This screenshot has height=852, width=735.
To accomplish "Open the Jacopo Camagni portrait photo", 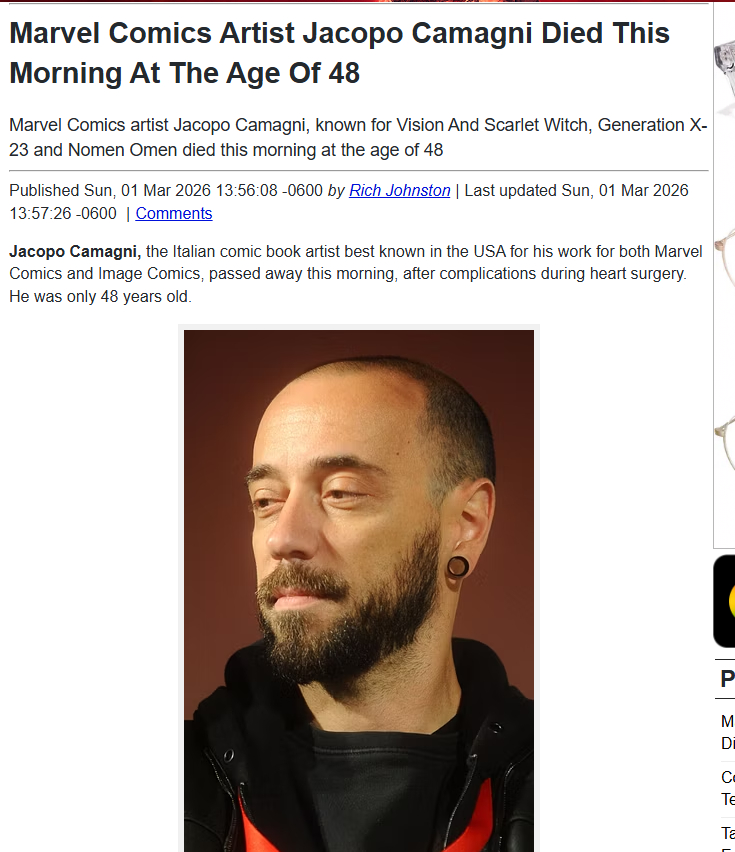I will pos(359,591).
